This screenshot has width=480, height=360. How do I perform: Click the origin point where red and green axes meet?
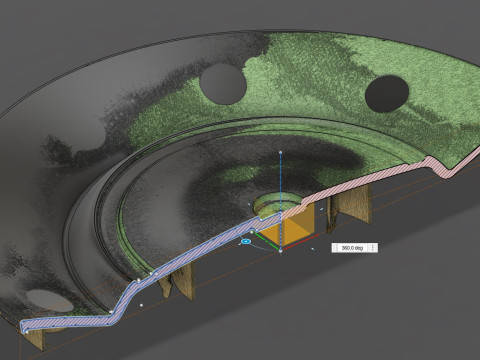point(280,250)
